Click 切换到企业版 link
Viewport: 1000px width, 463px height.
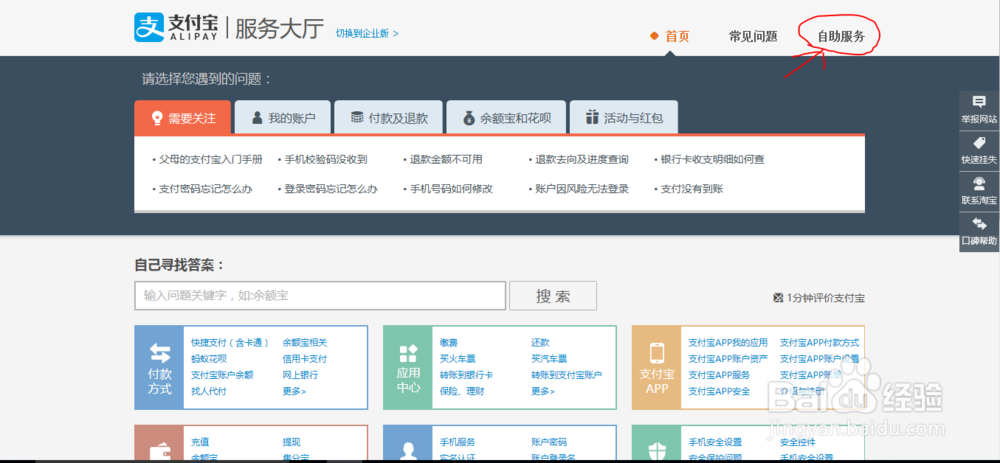[367, 33]
